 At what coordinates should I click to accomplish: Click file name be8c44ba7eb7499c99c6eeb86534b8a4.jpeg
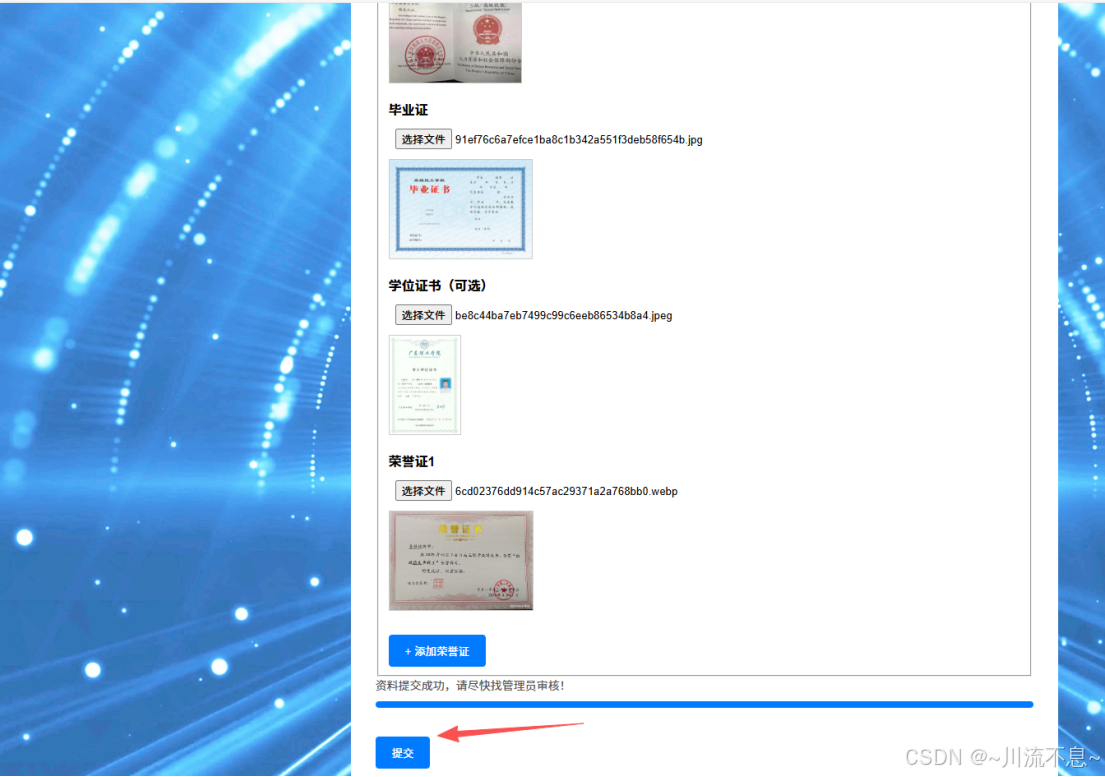(564, 316)
